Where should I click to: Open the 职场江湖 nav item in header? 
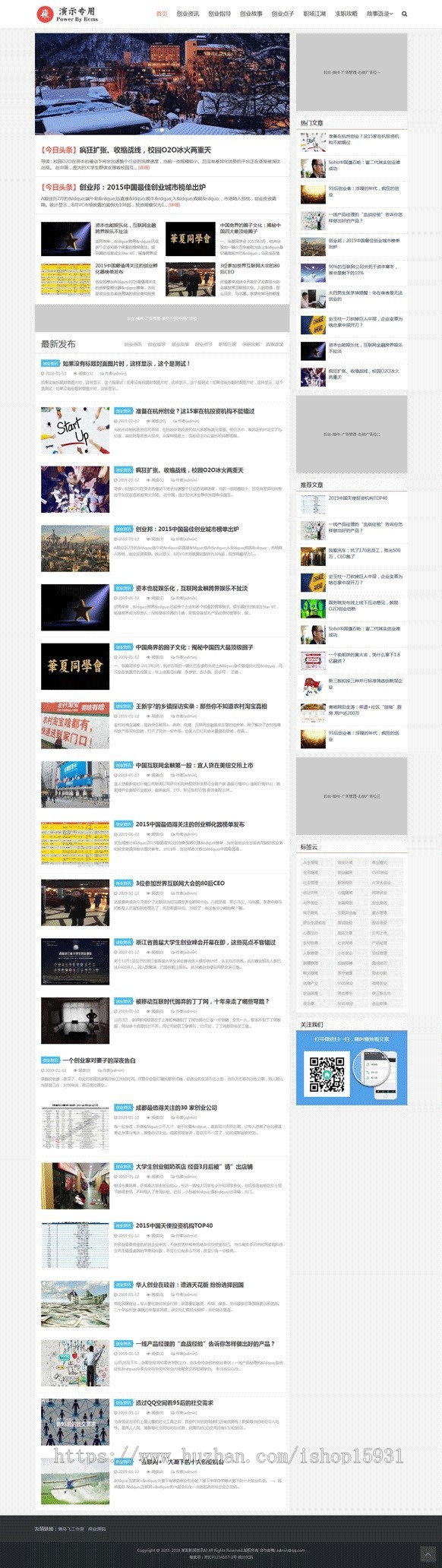pos(314,14)
